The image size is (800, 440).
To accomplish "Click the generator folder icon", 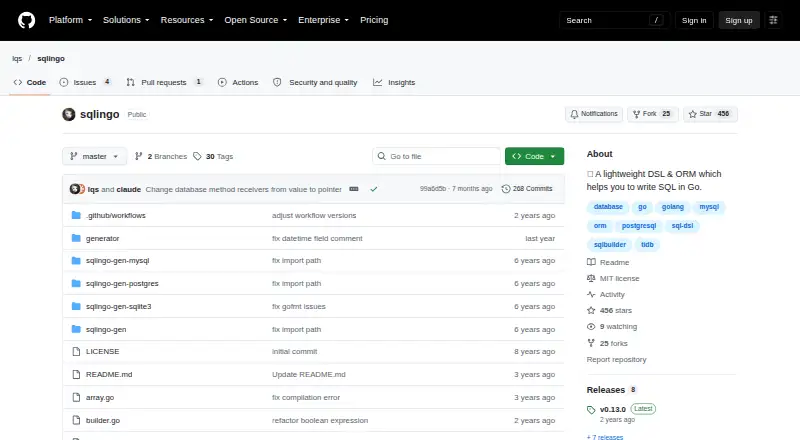I will [76, 238].
